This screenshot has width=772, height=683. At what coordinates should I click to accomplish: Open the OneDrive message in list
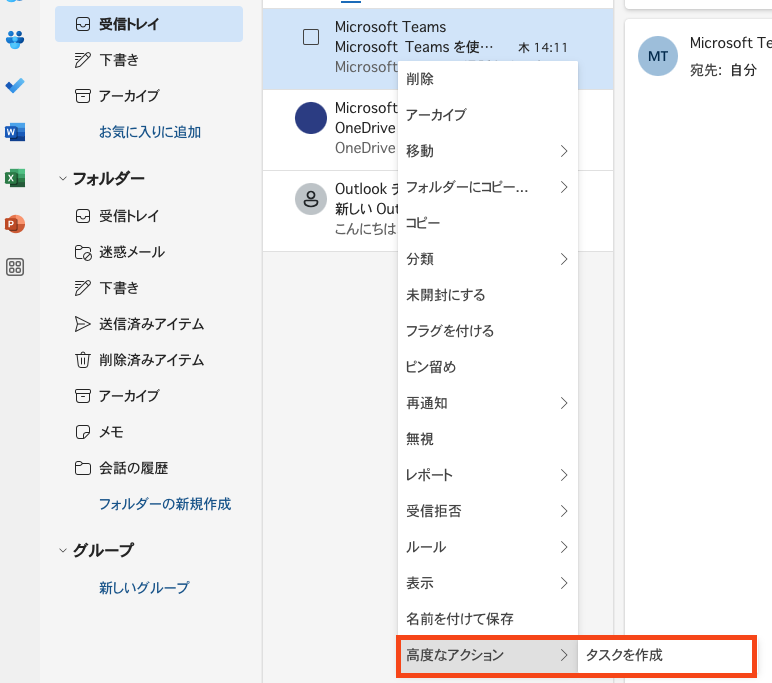pos(330,130)
